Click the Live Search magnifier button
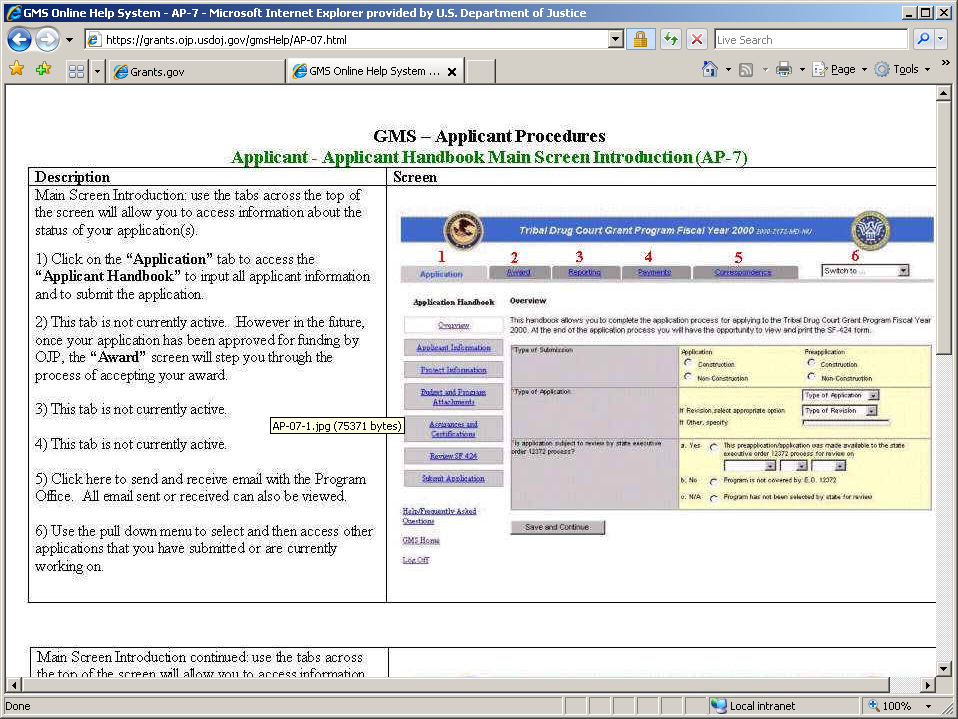This screenshot has height=719, width=958. (921, 40)
